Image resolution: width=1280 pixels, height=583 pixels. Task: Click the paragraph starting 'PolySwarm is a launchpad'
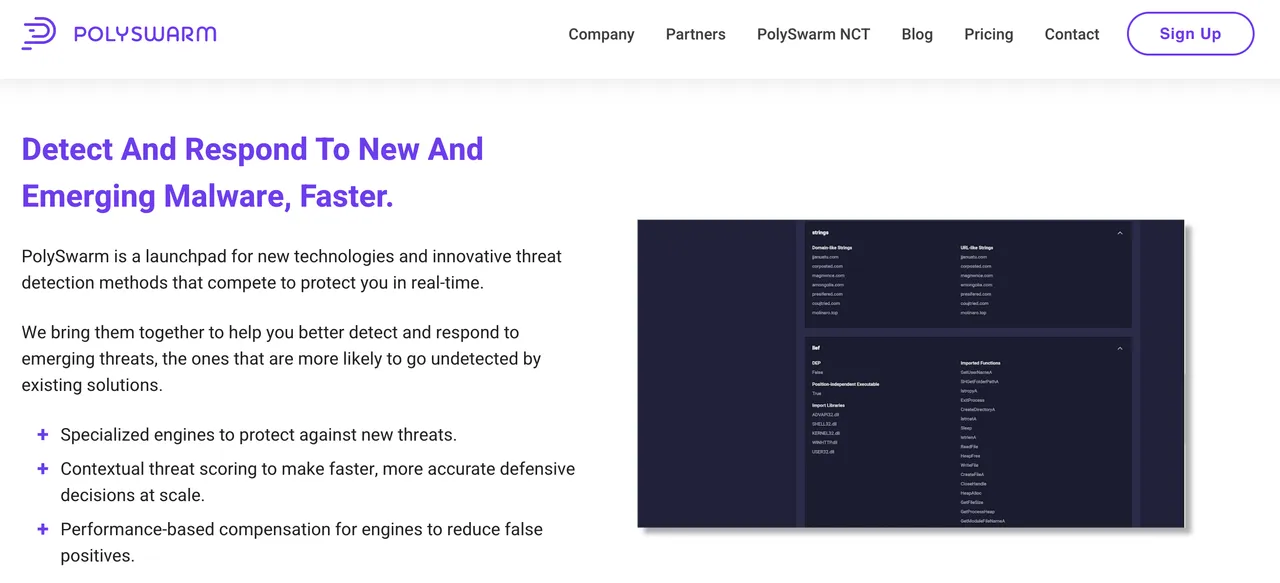click(x=292, y=269)
